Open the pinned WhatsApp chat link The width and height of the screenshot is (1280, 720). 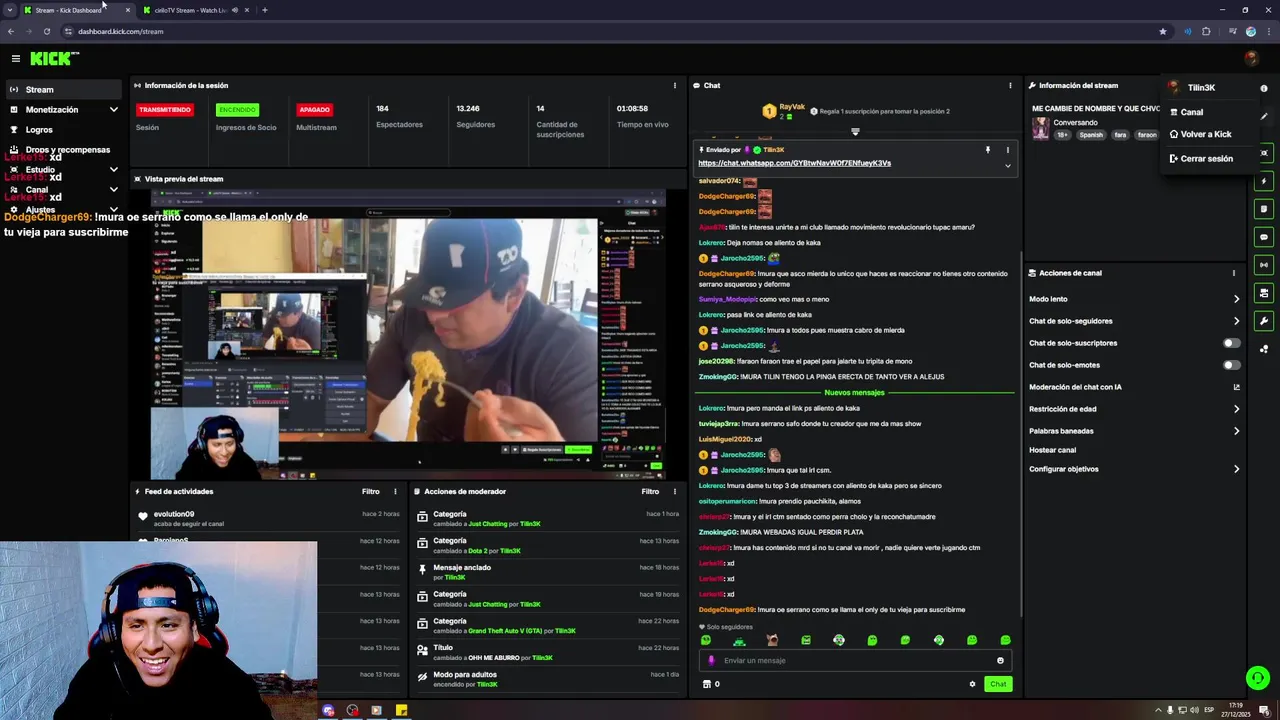click(x=794, y=163)
